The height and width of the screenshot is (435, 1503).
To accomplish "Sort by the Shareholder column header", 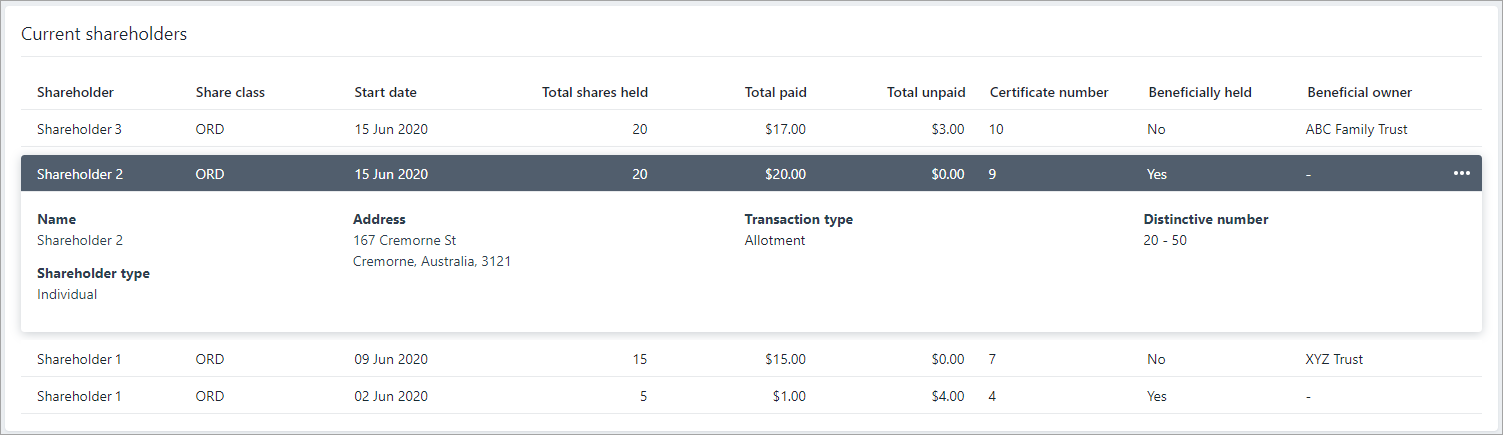I will pyautogui.click(x=75, y=92).
